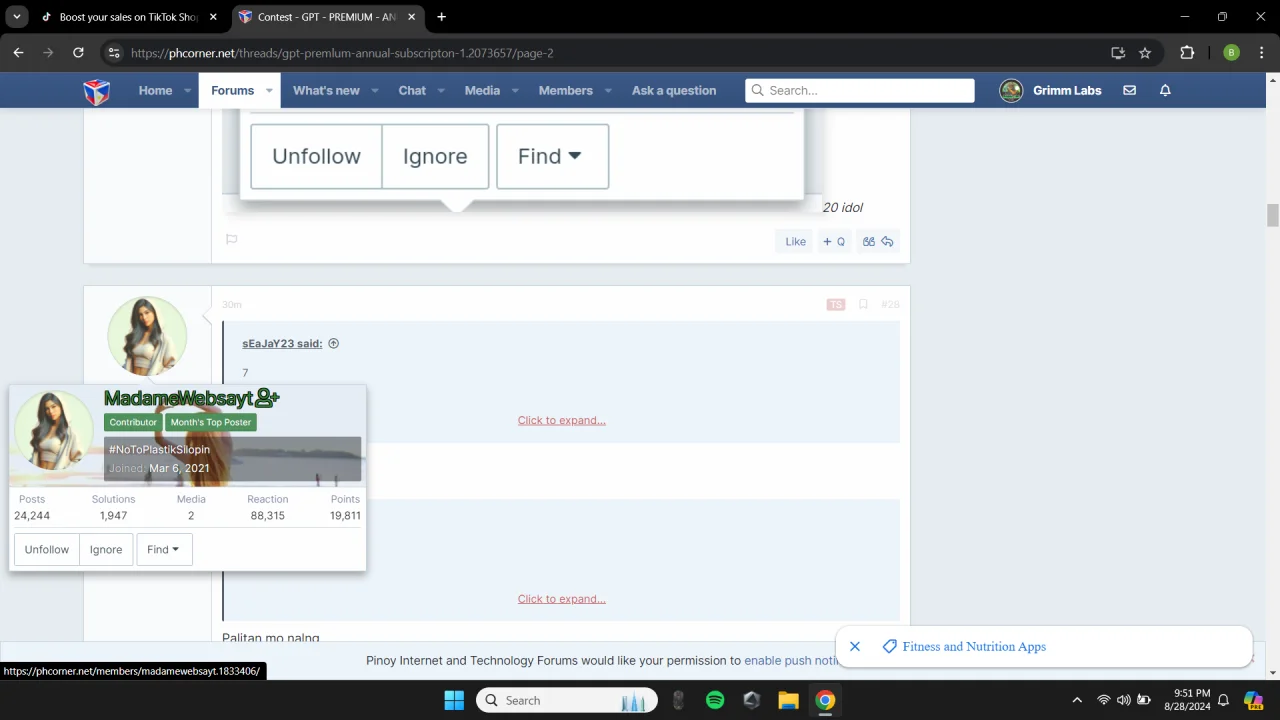Image resolution: width=1280 pixels, height=720 pixels.
Task: Click the first Click to expand link
Action: tap(562, 420)
